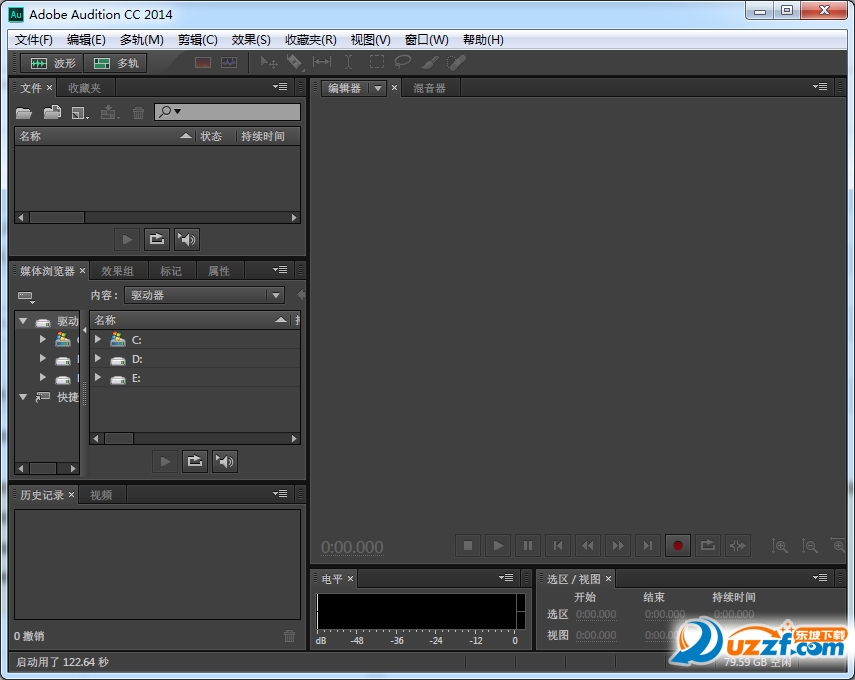Image resolution: width=855 pixels, height=680 pixels.
Task: Switch to the 混音器 tab
Action: pyautogui.click(x=429, y=88)
